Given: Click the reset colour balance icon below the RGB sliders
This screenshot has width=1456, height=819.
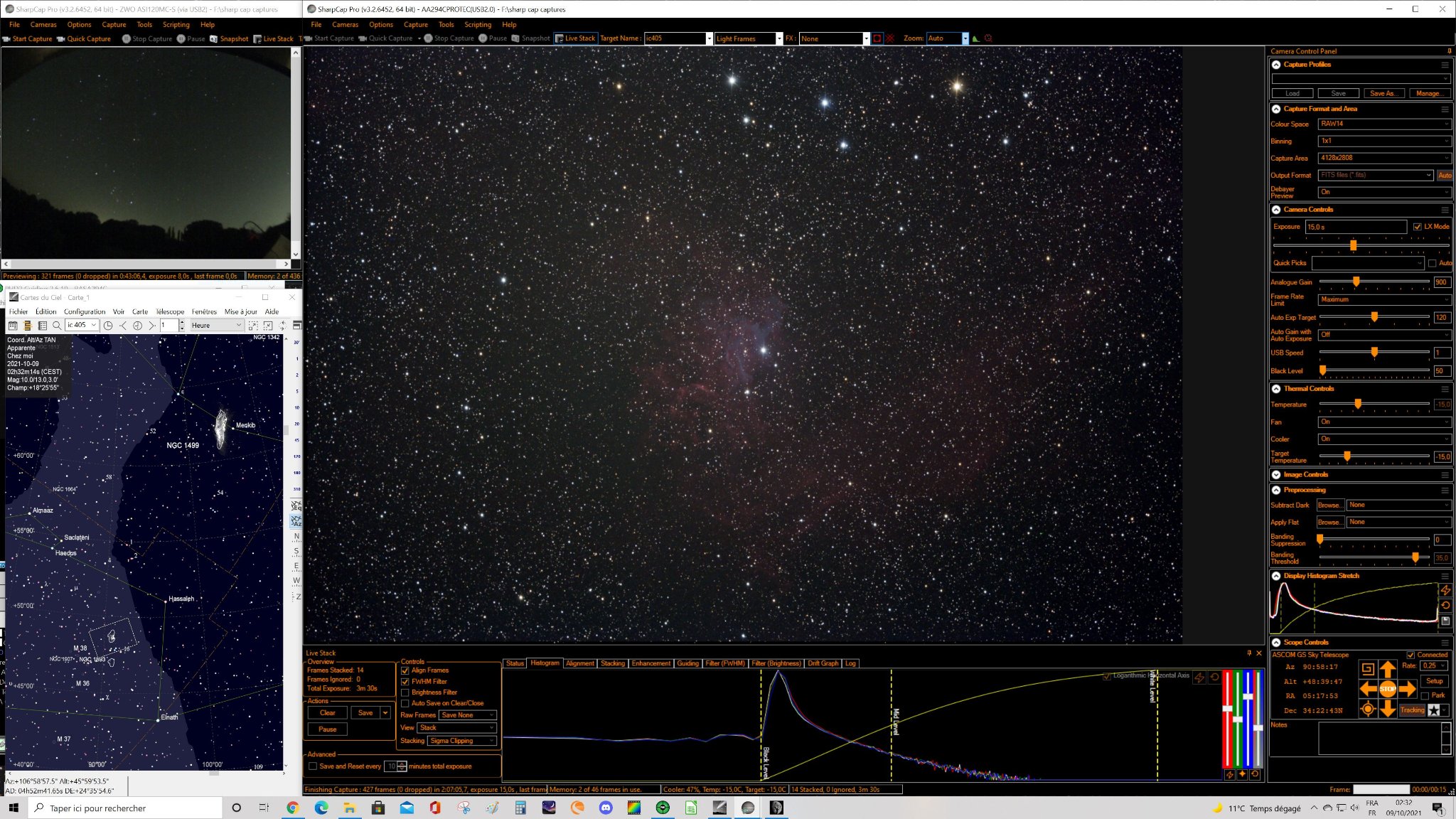Looking at the screenshot, I should [x=1255, y=774].
